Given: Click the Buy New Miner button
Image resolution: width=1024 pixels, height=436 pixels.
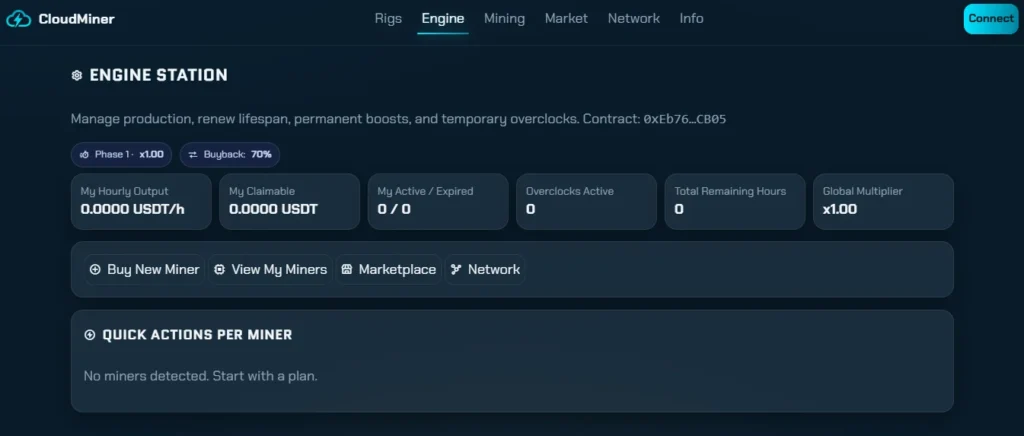Looking at the screenshot, I should pyautogui.click(x=144, y=270).
